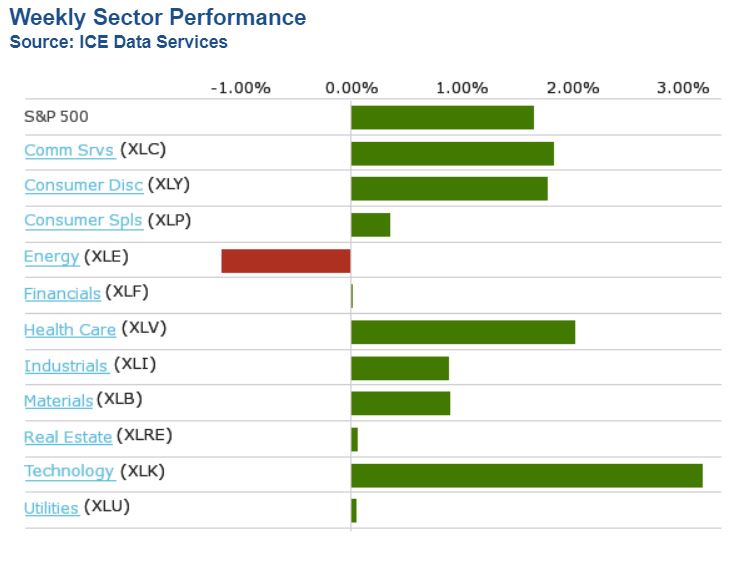The width and height of the screenshot is (744, 563).
Task: Open the Utilities sector link
Action: pyautogui.click(x=51, y=508)
